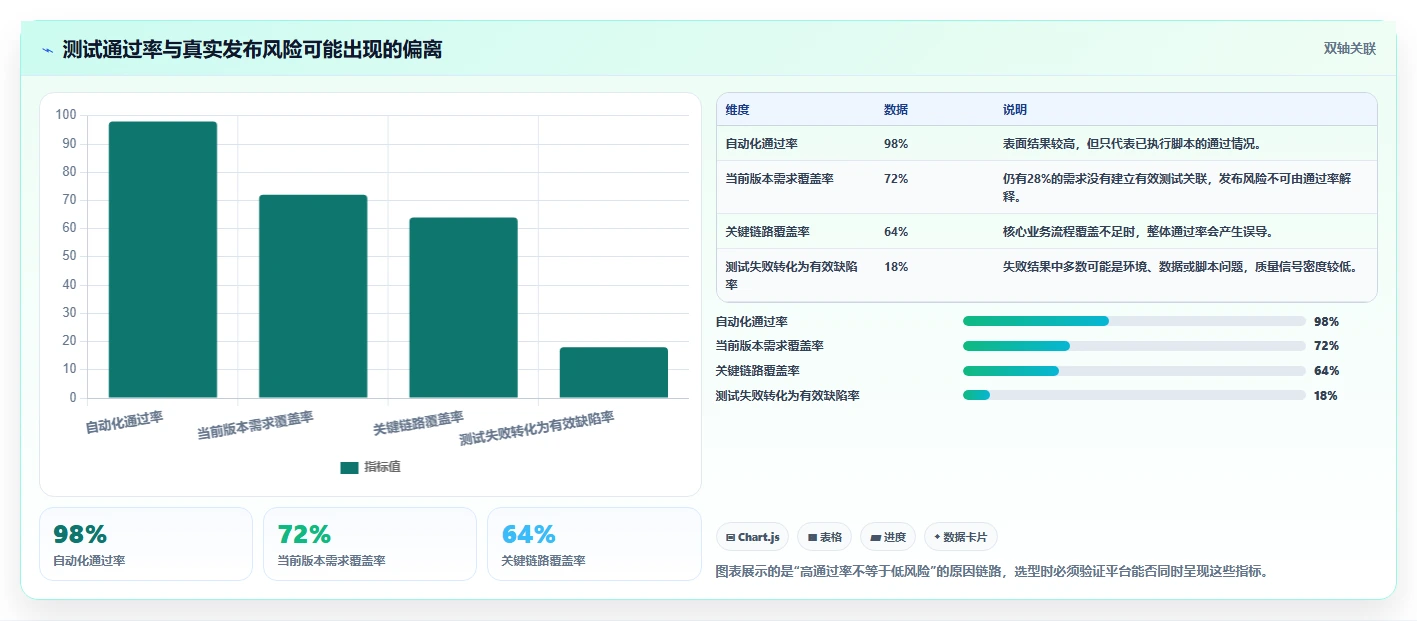Click the x-axis label 当前版本需求覆盖率
Screen dimensions: 1417x621
[255, 426]
